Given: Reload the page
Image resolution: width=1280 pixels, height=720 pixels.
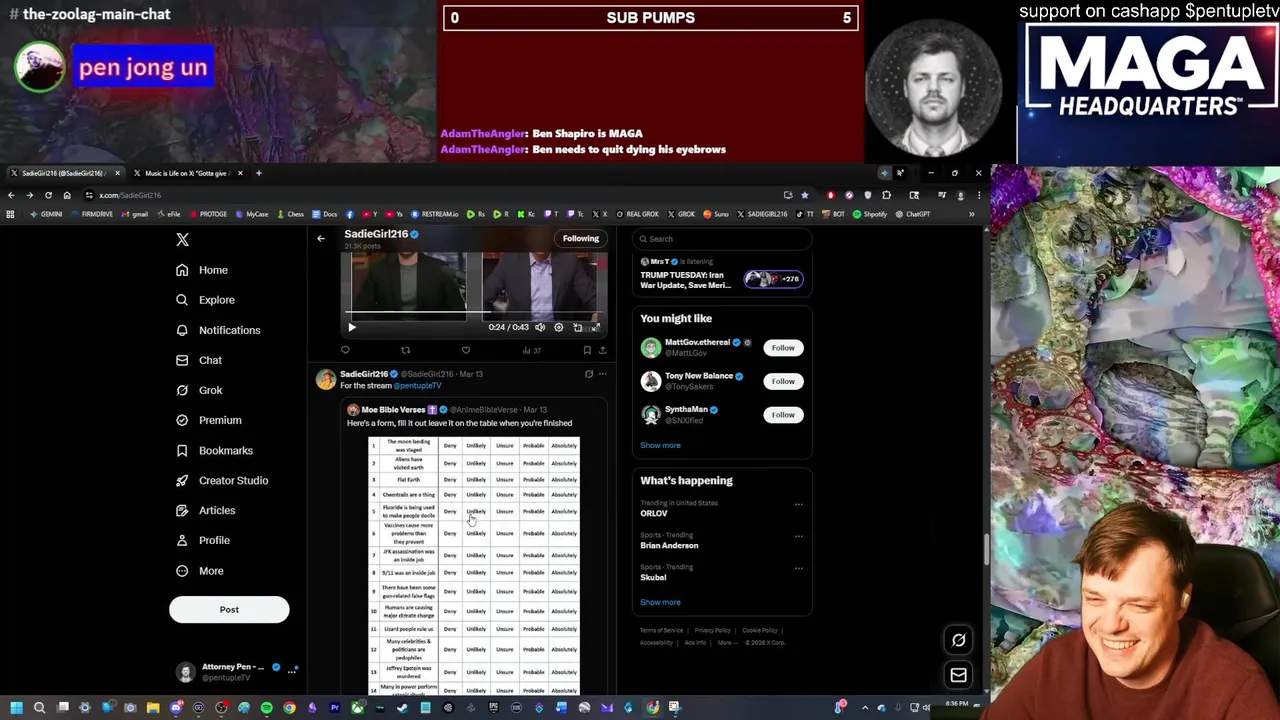Looking at the screenshot, I should [48, 195].
